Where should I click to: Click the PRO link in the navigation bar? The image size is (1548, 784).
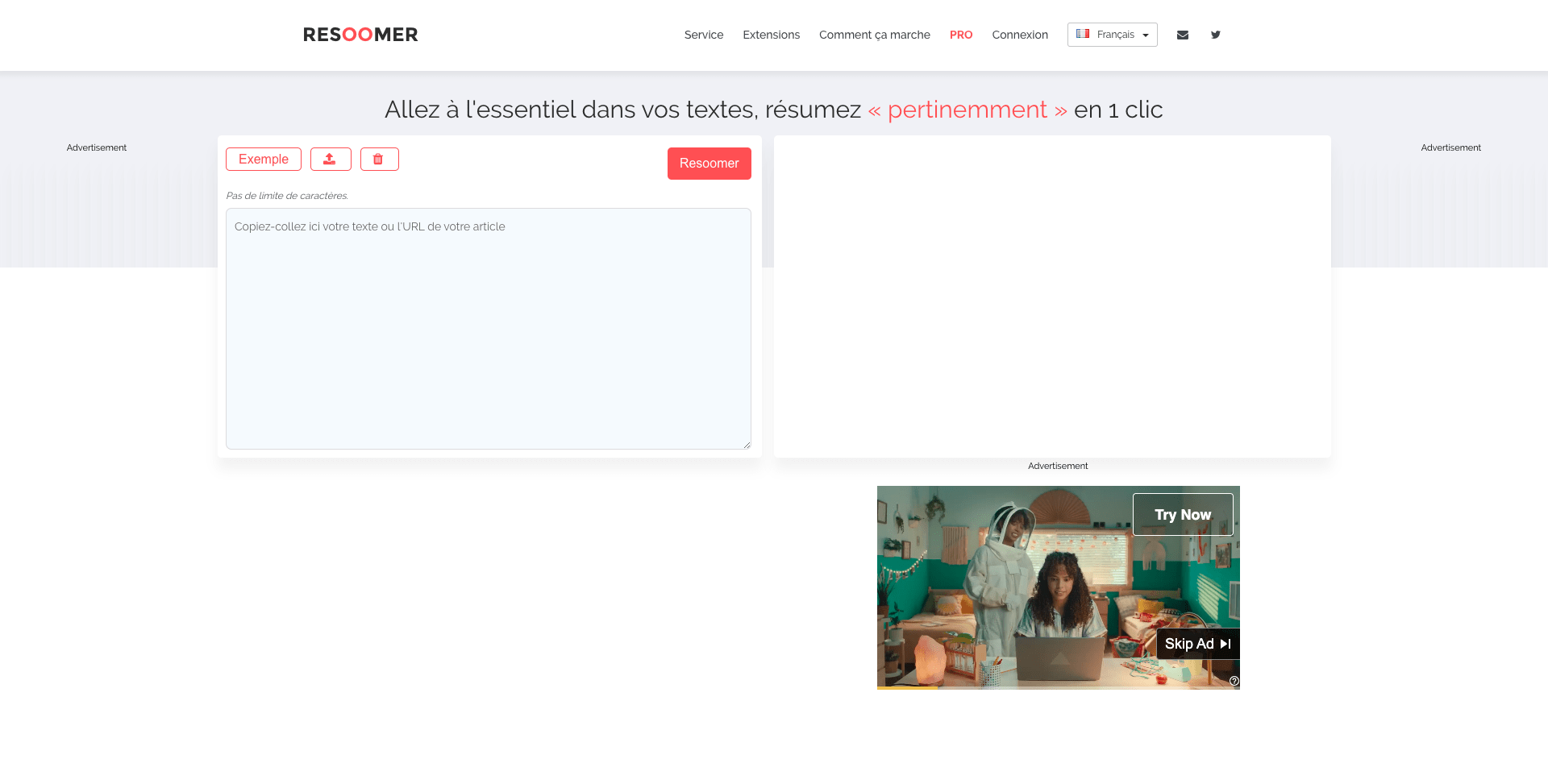tap(960, 35)
